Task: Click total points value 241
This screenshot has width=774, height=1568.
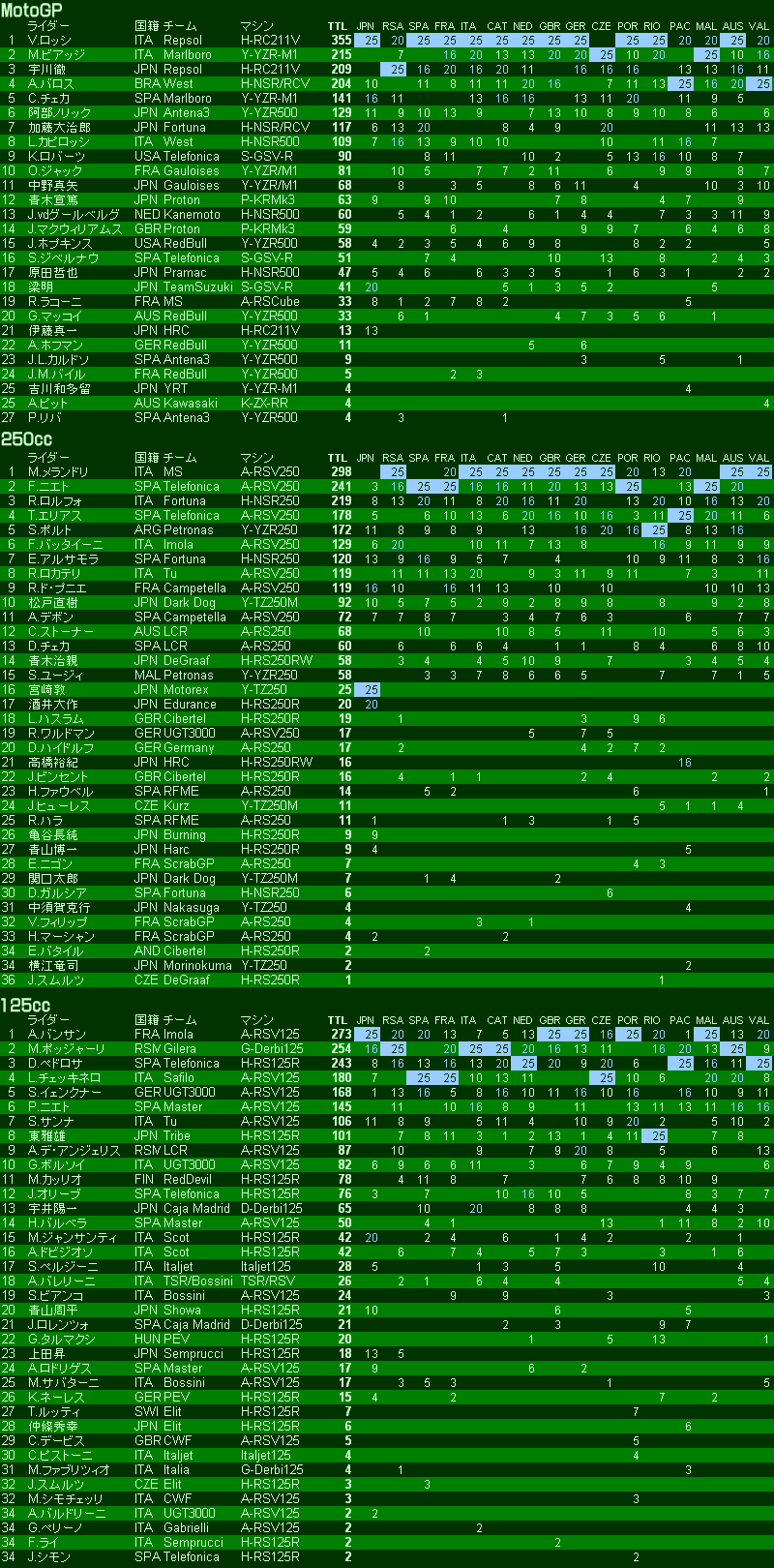Action: tap(341, 487)
